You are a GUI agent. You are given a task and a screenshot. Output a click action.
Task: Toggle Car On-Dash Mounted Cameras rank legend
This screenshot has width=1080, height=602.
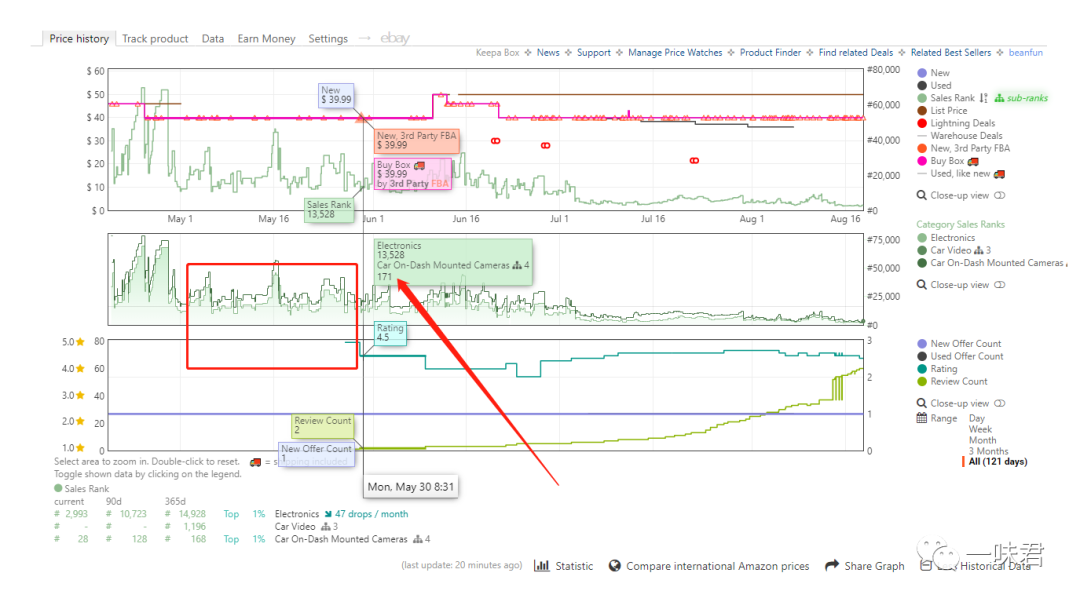coord(990,262)
